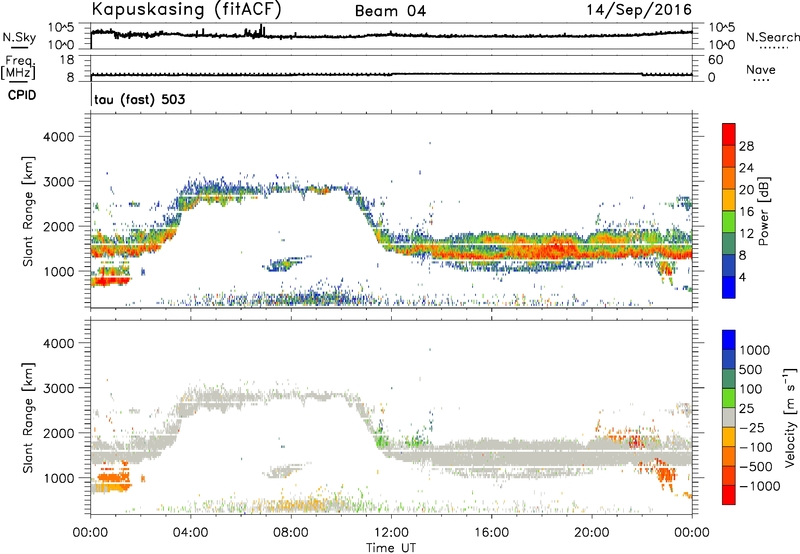Viewport: 800px width, 554px height.
Task: Click the 'tau (fast) 503' text
Action: (x=140, y=99)
